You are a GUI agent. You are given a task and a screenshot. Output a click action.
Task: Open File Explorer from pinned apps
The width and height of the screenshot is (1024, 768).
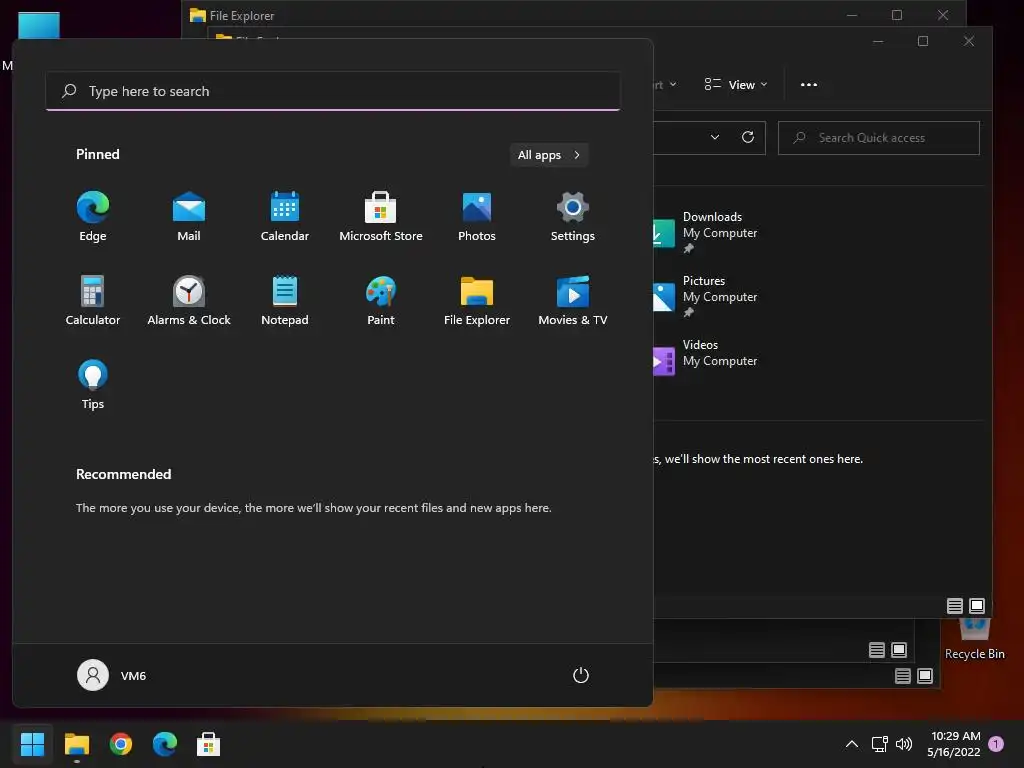[477, 300]
